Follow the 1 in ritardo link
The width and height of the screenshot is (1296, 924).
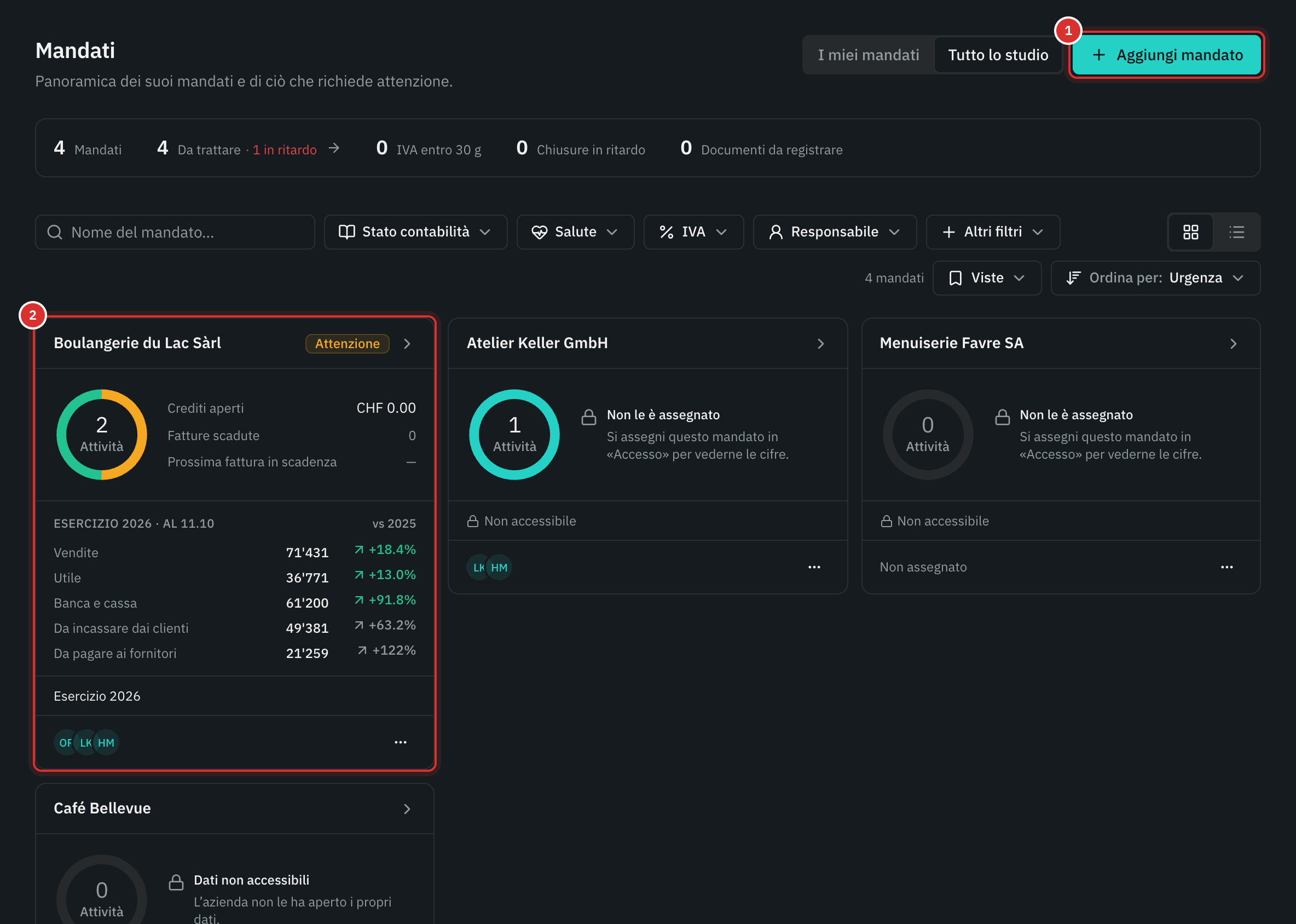[x=285, y=149]
